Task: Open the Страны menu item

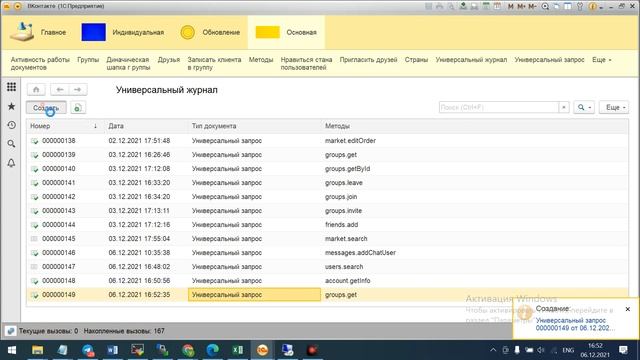Action: 416,60
